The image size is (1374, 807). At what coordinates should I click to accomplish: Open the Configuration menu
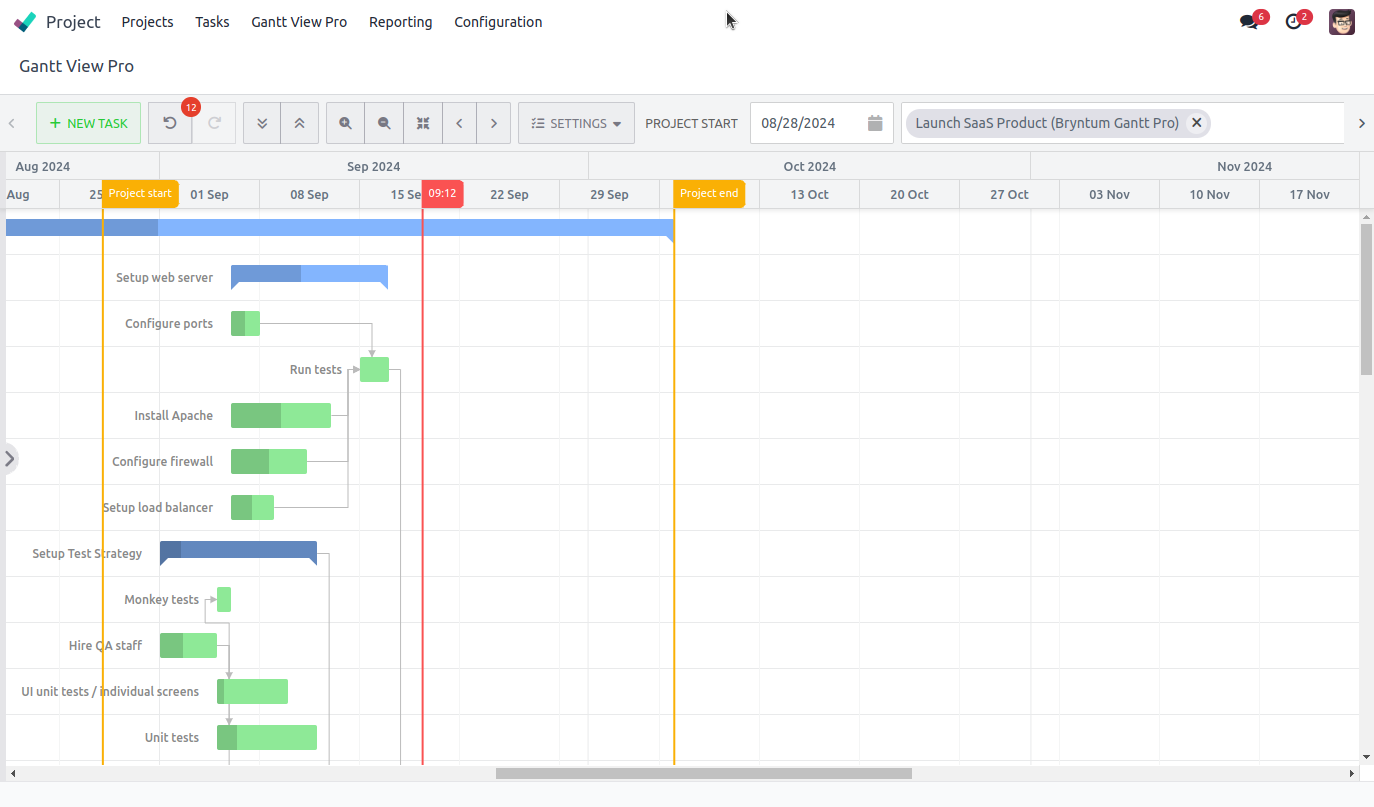[498, 21]
